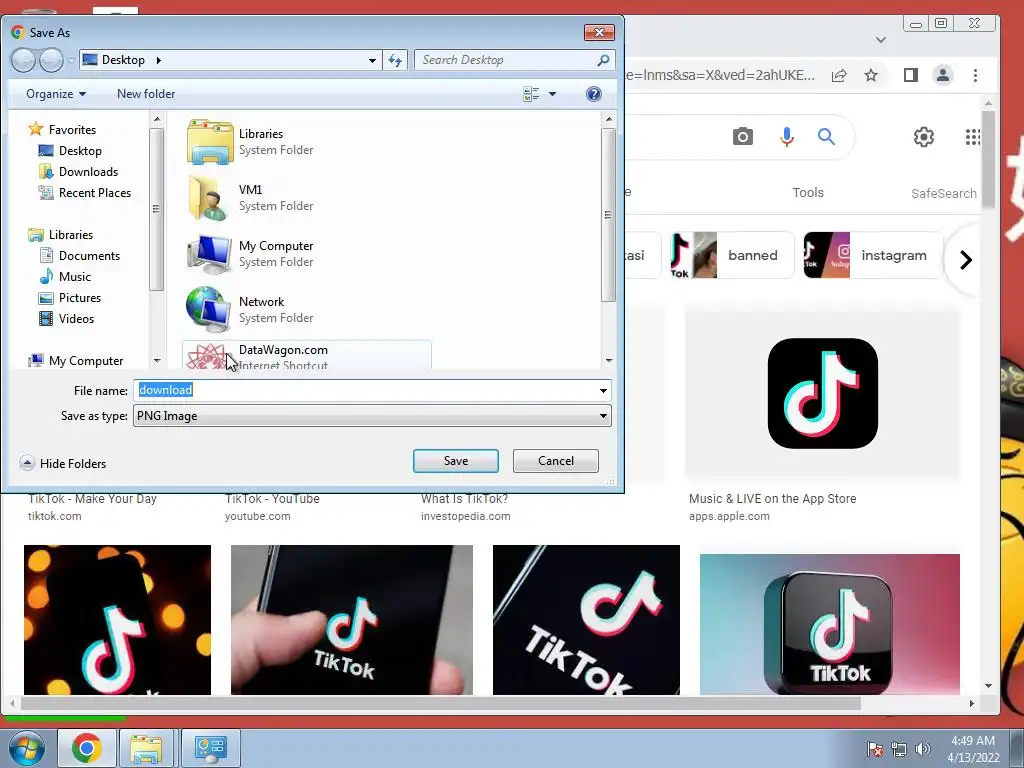Create a New folder
Image resolution: width=1024 pixels, height=768 pixels.
point(146,94)
